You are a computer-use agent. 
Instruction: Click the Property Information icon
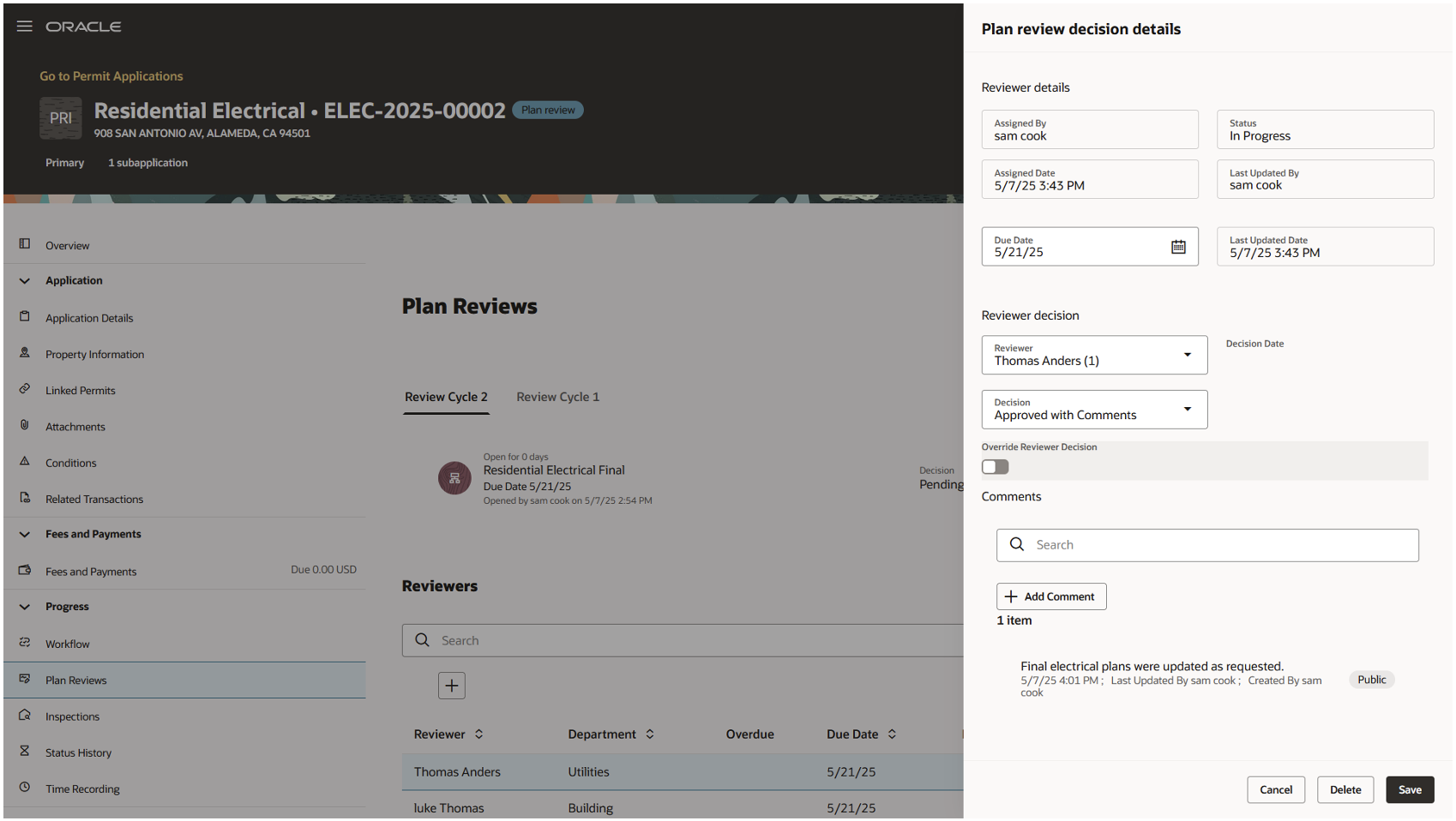tap(25, 353)
